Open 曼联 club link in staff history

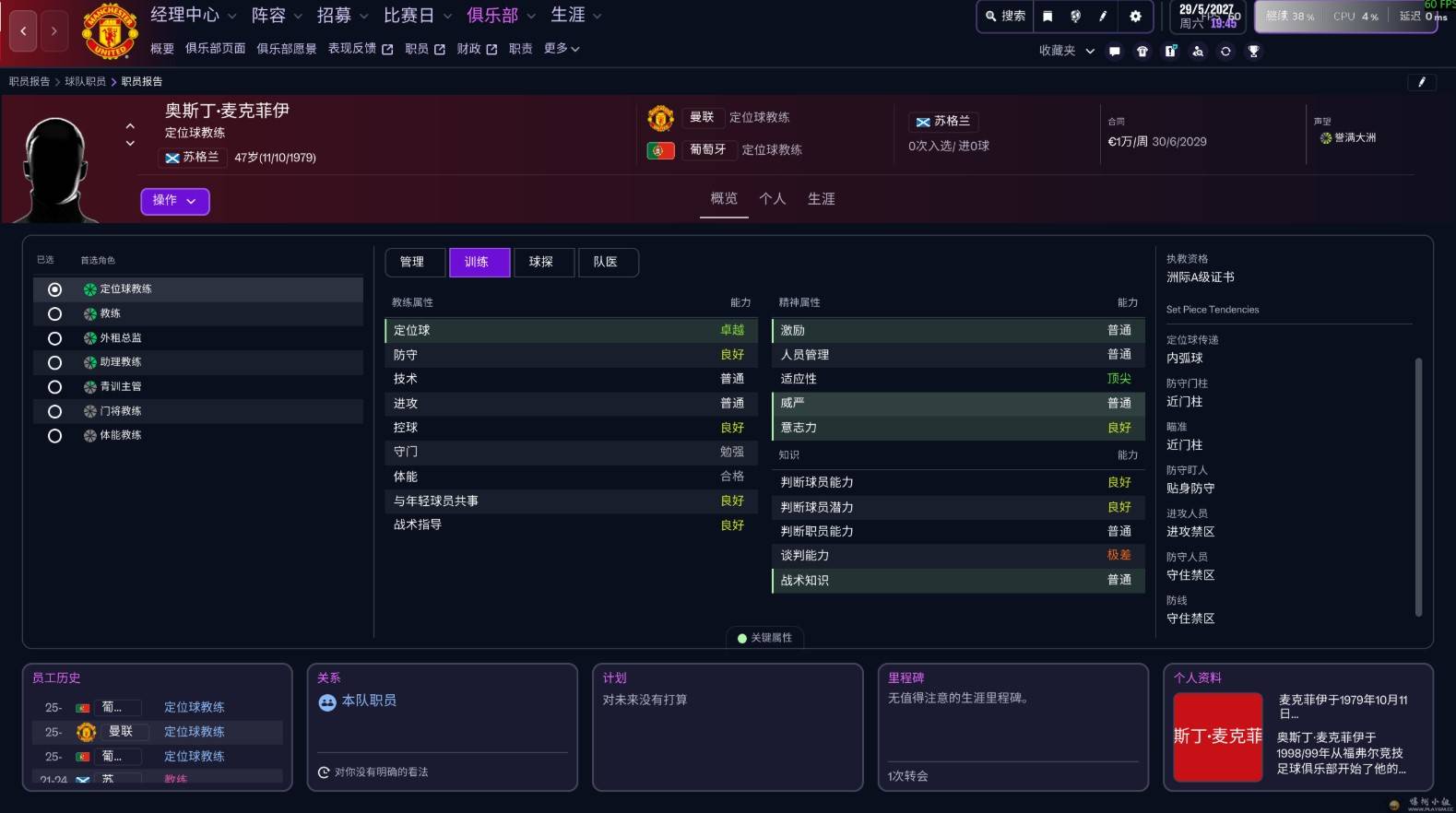click(121, 732)
